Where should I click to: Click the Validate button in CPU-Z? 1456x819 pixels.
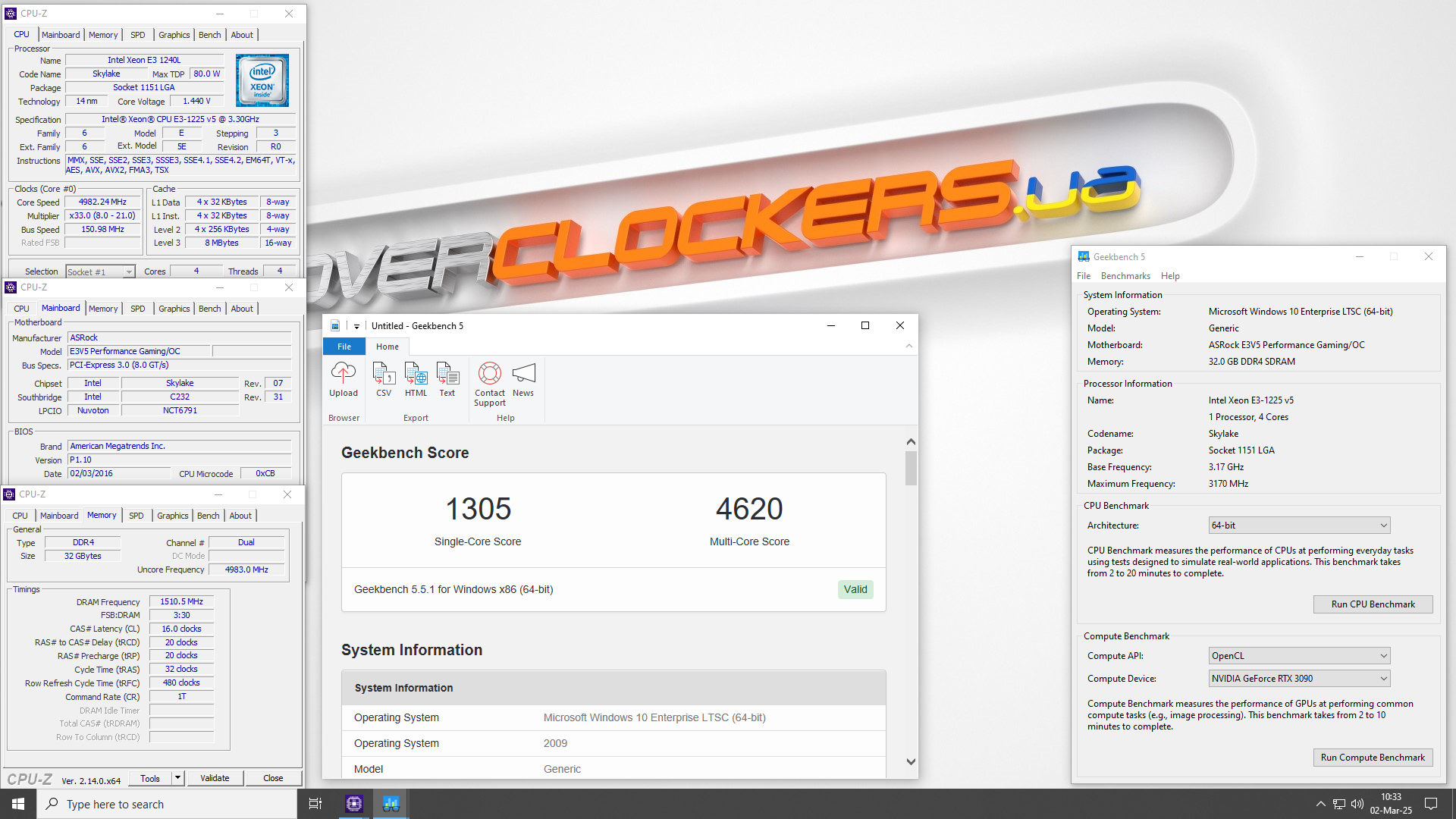tap(215, 778)
